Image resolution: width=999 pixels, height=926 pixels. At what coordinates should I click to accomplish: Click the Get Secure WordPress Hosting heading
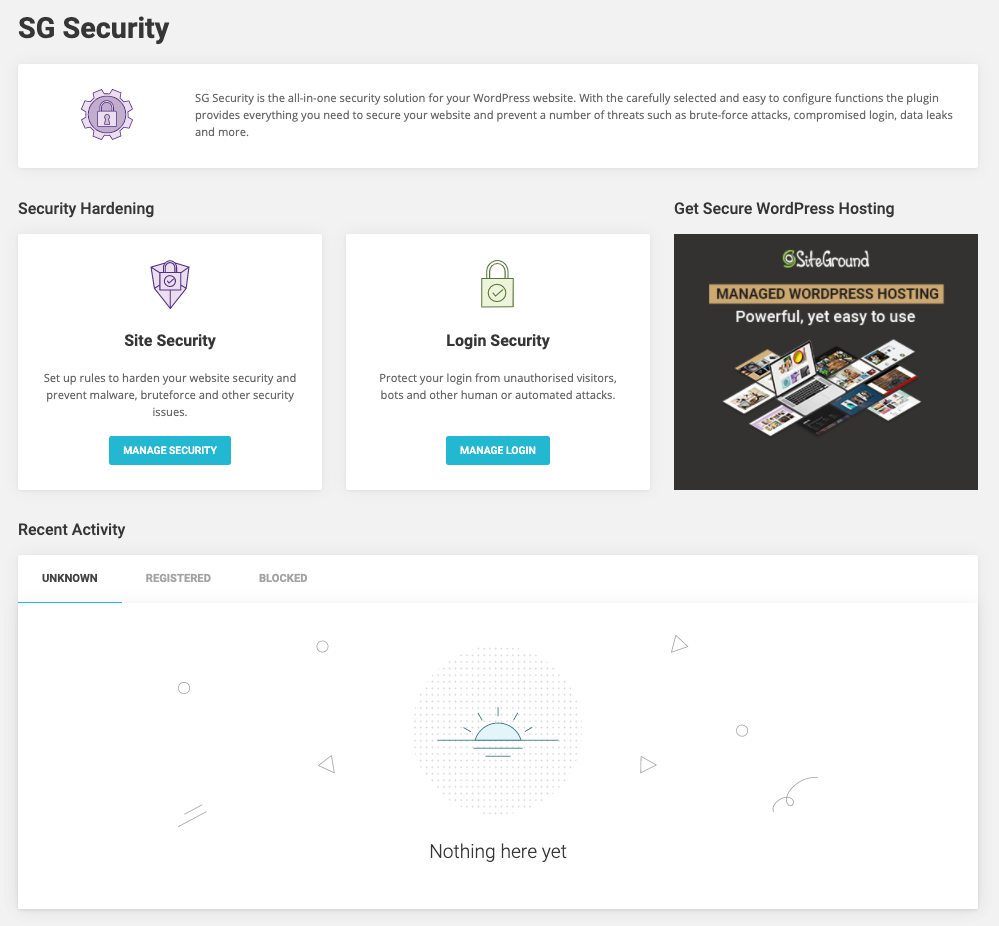pyautogui.click(x=784, y=208)
